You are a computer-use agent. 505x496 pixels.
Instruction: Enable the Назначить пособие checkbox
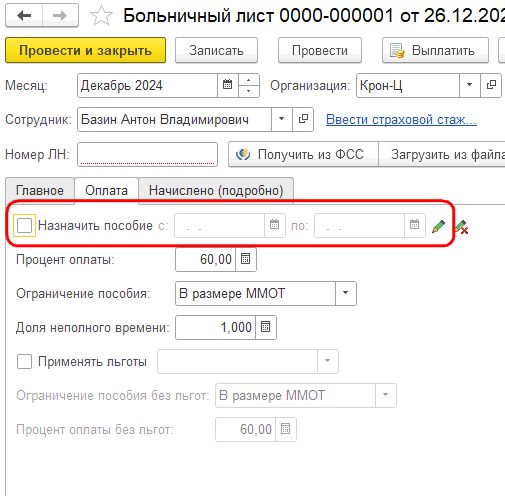(25, 226)
